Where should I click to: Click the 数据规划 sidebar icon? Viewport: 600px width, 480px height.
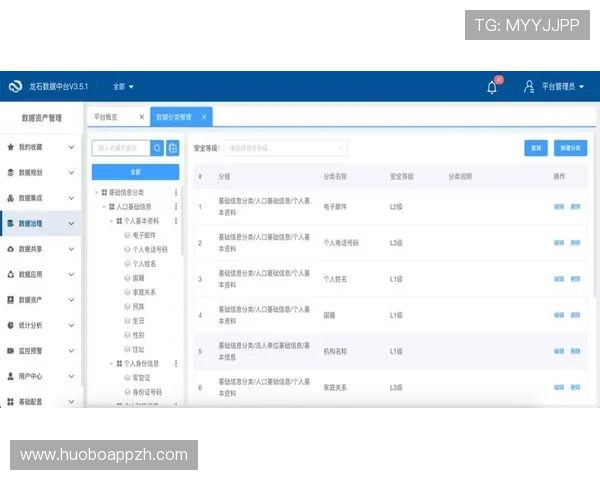11,173
